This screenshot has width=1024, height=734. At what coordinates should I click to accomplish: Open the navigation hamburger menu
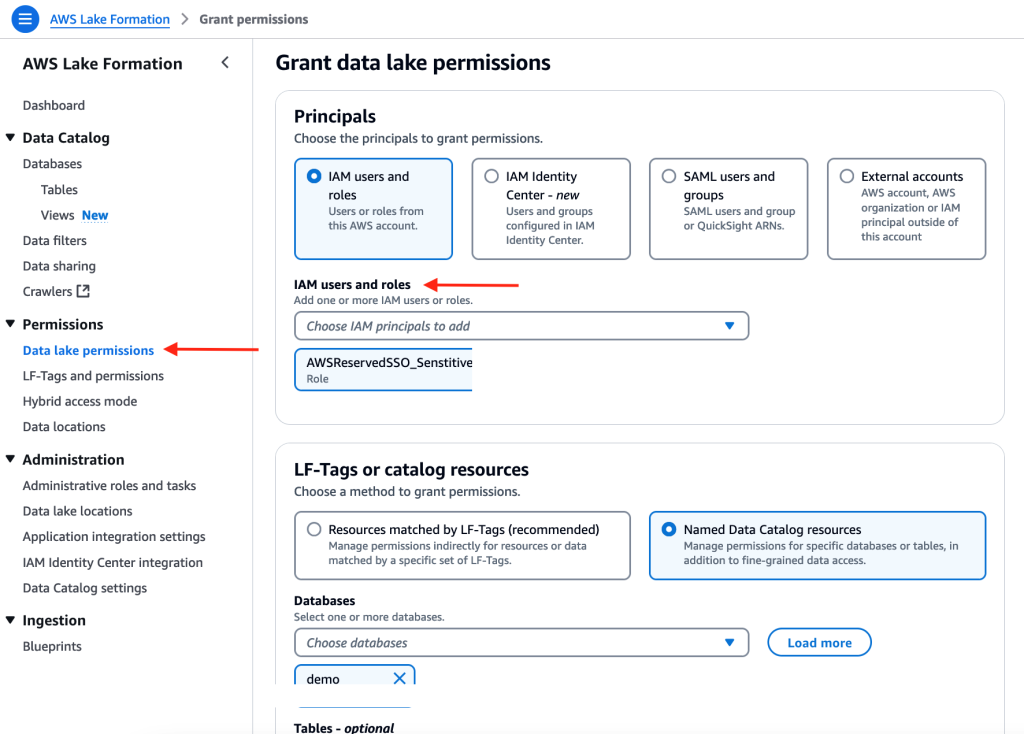[25, 18]
